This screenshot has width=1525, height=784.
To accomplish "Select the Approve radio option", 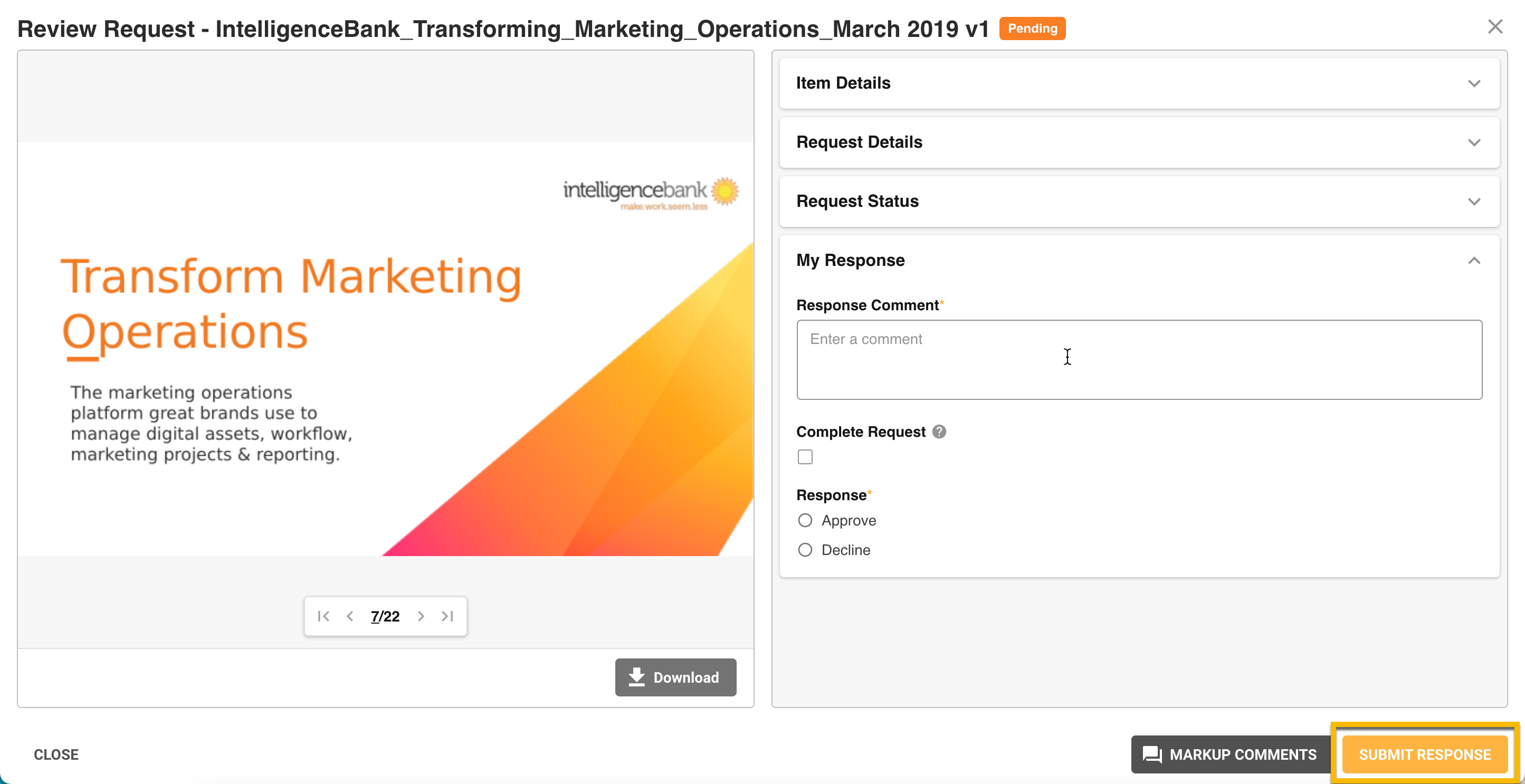I will tap(805, 520).
